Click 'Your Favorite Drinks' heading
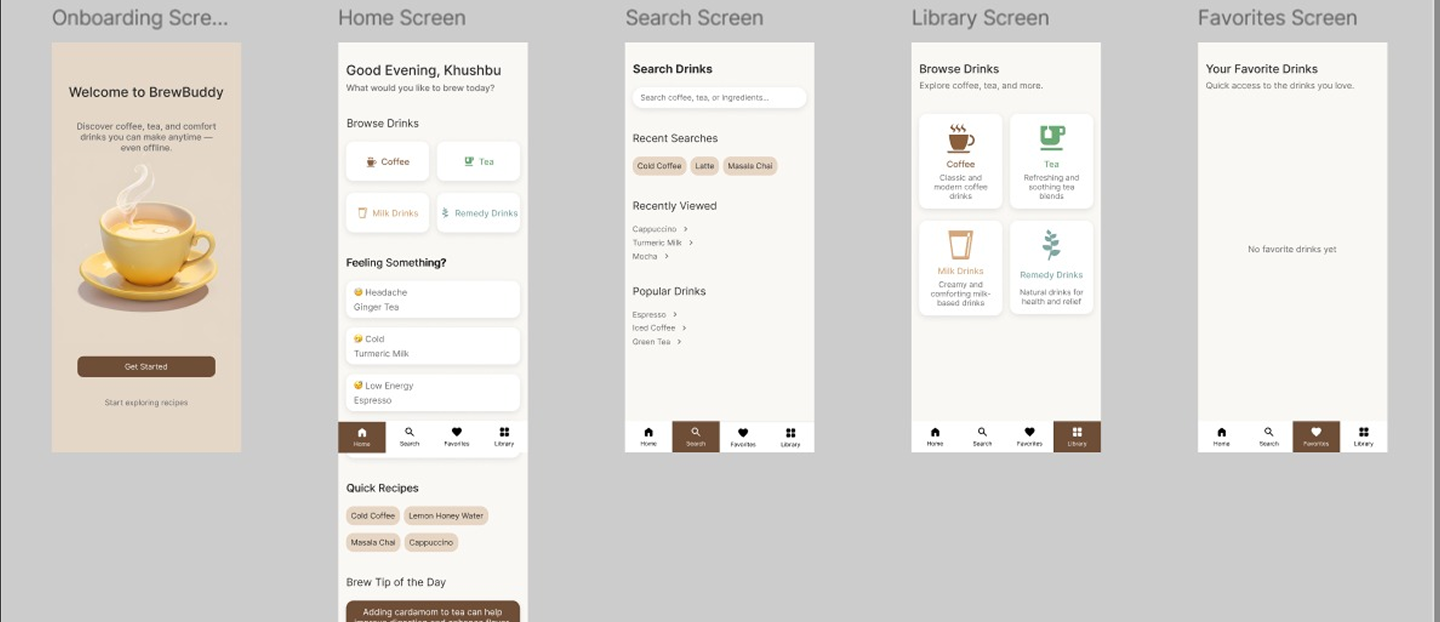Image resolution: width=1440 pixels, height=622 pixels. click(x=1262, y=69)
